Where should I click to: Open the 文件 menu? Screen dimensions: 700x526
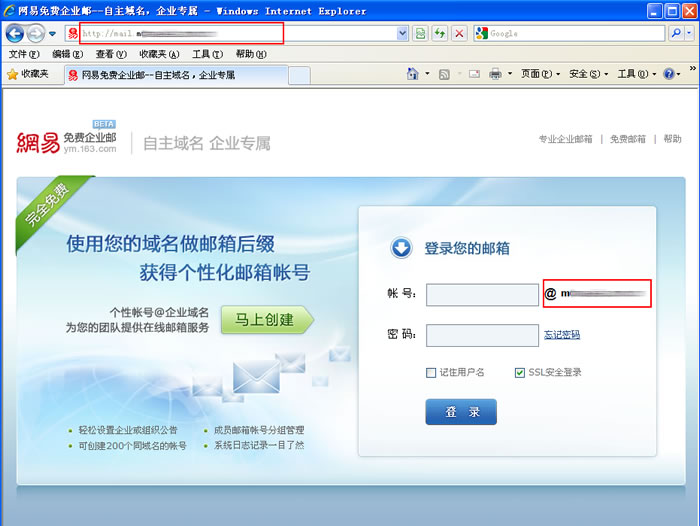click(24, 54)
